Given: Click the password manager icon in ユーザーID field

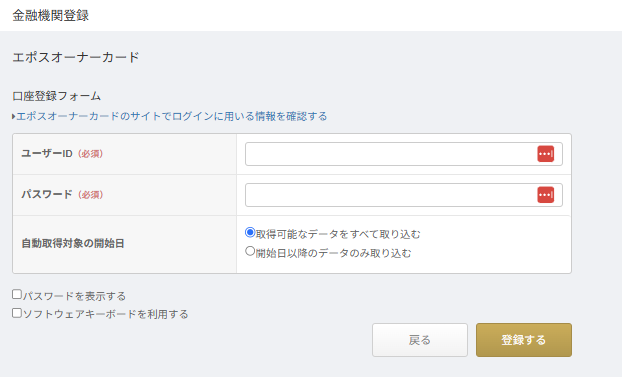Looking at the screenshot, I should tap(545, 154).
